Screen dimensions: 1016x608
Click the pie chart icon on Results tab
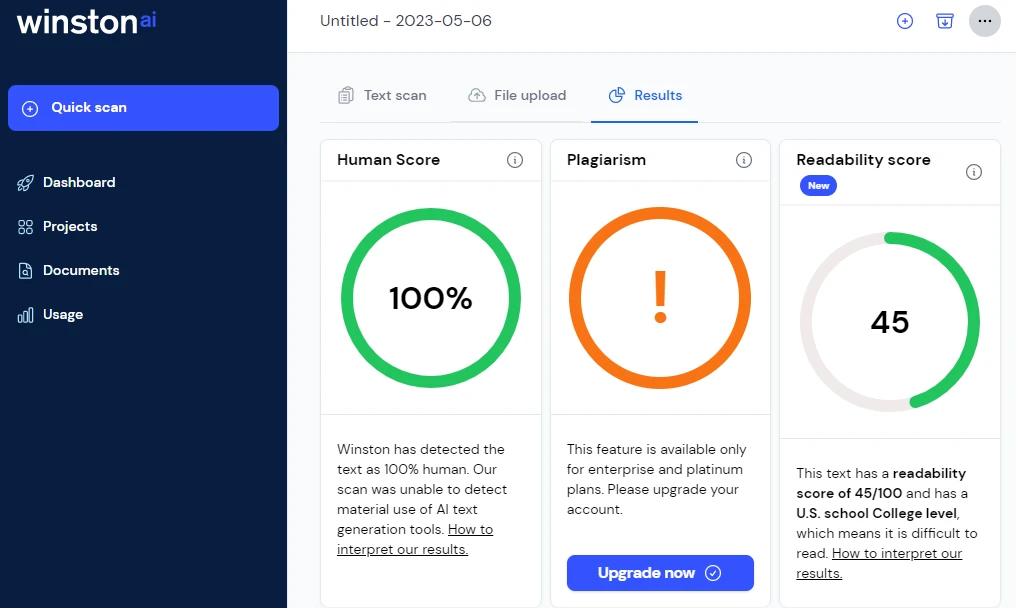pyautogui.click(x=617, y=95)
